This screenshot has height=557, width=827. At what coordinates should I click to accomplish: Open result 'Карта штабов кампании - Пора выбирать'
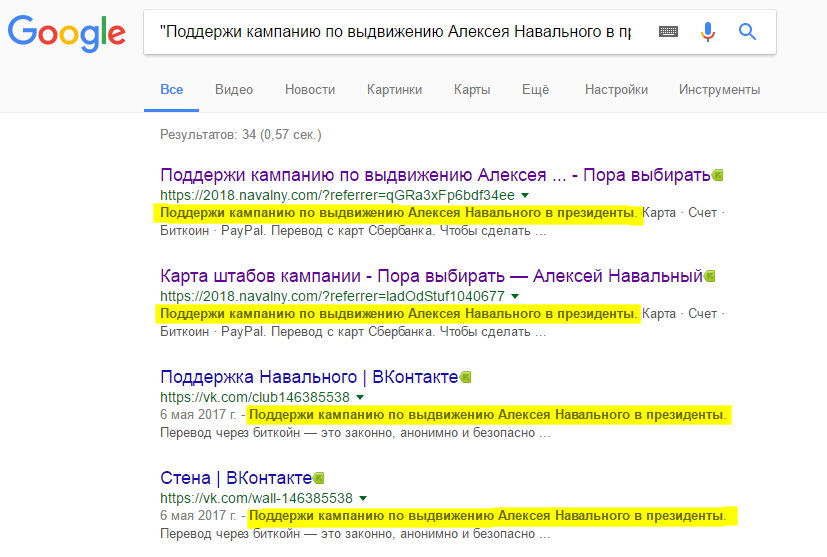coord(431,276)
